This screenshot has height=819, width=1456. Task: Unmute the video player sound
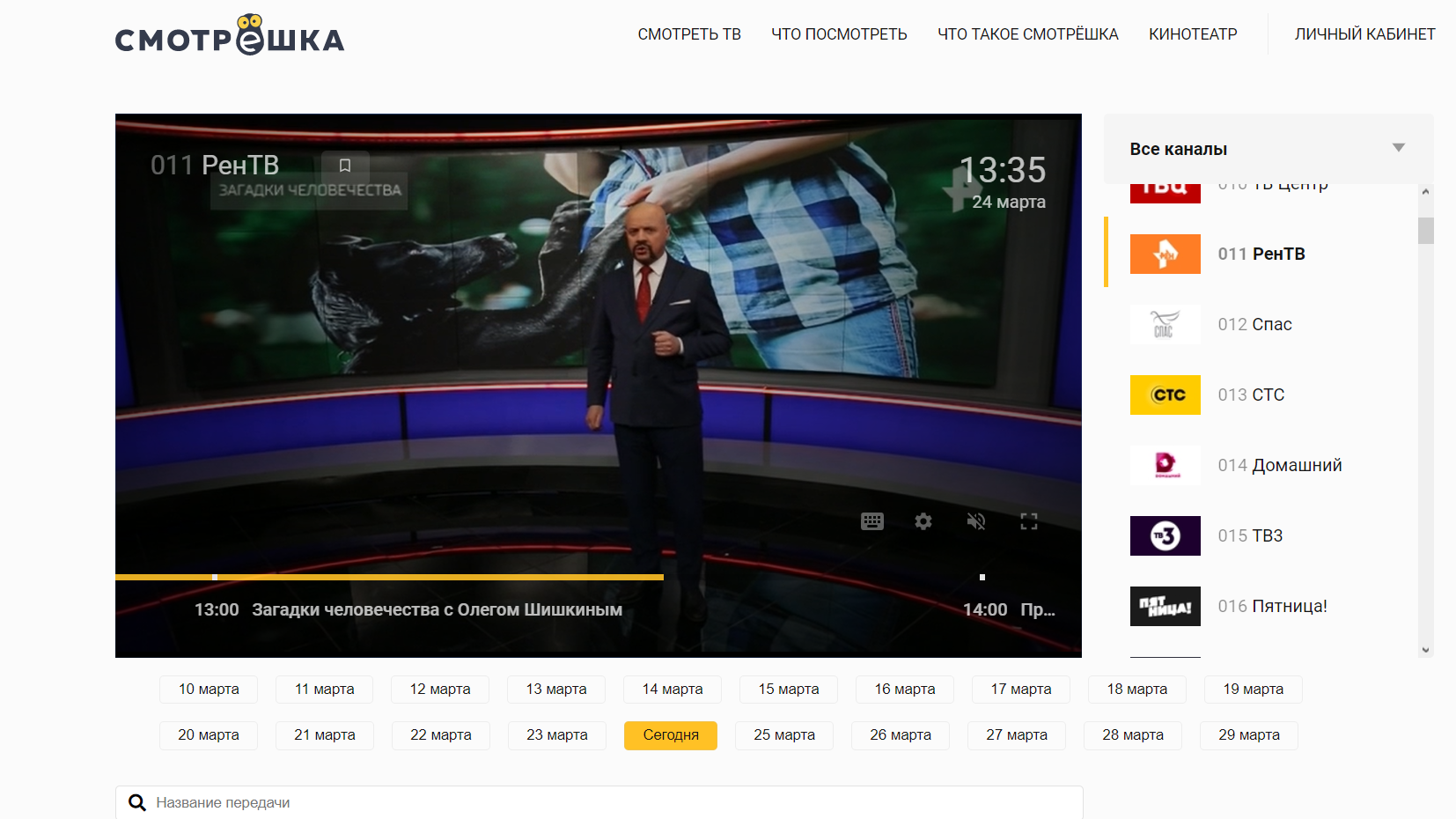click(976, 521)
